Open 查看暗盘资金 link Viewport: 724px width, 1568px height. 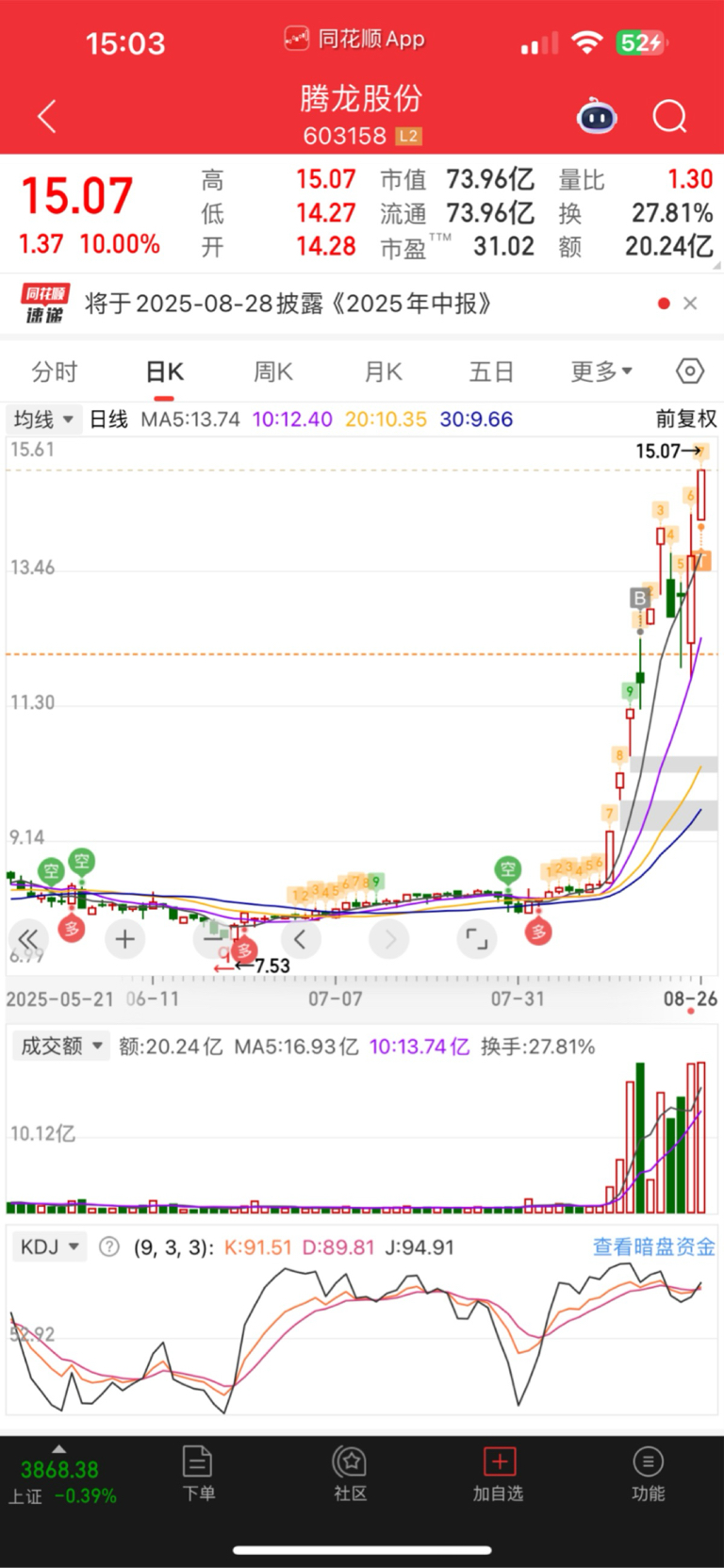point(654,1246)
